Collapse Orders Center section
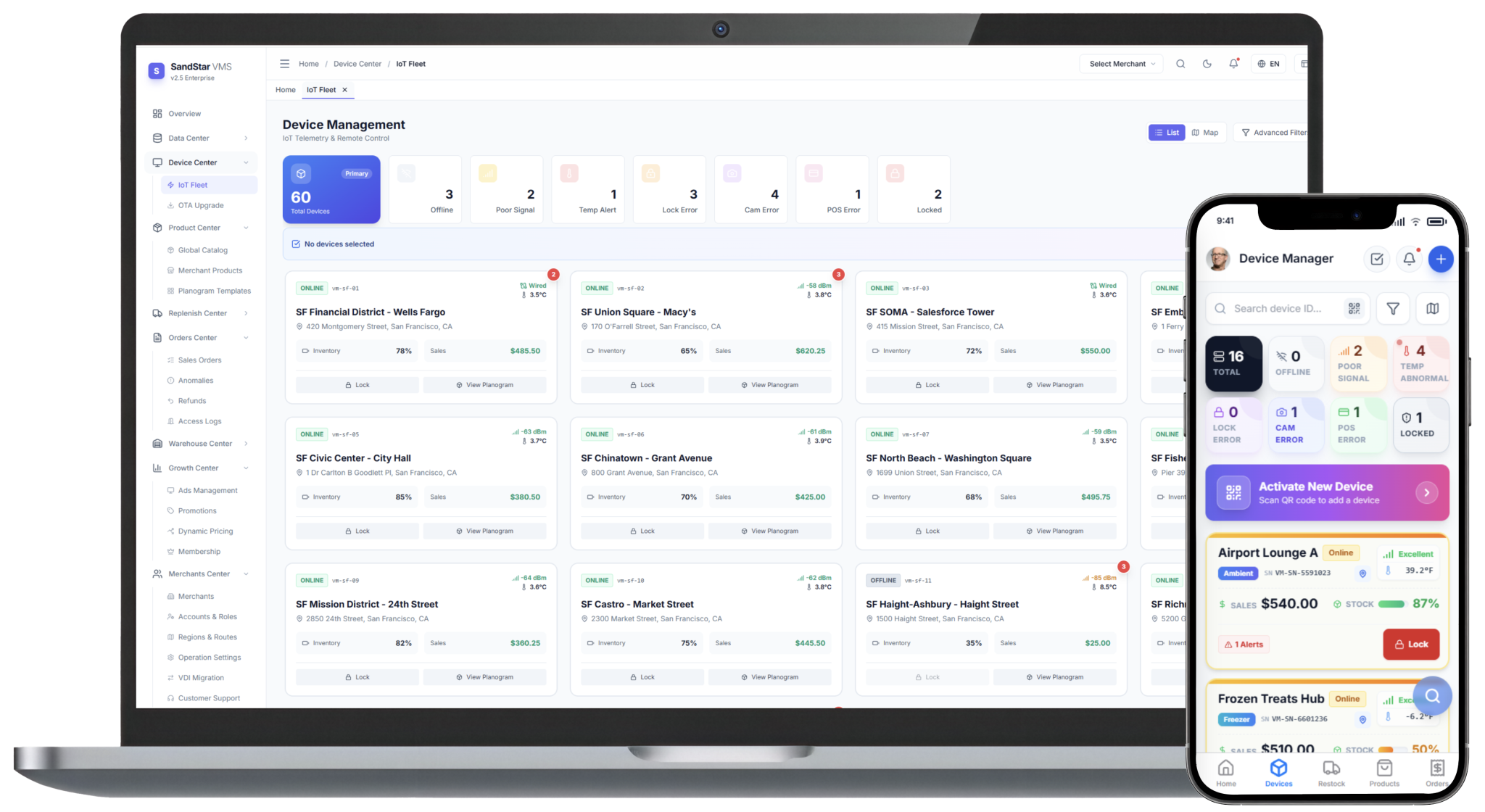Screen dimensions: 1485x812 [x=202, y=338]
